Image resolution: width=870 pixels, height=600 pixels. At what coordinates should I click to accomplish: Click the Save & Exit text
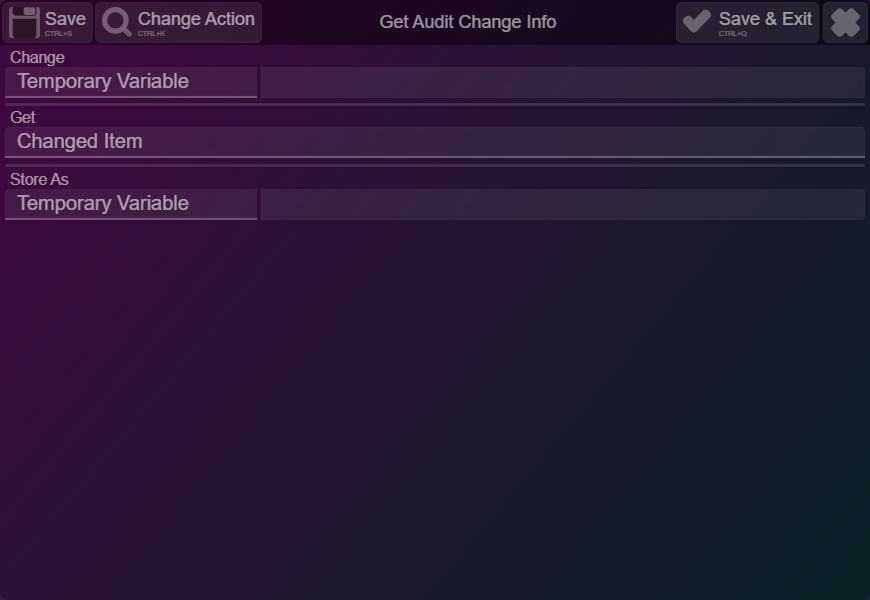(765, 19)
